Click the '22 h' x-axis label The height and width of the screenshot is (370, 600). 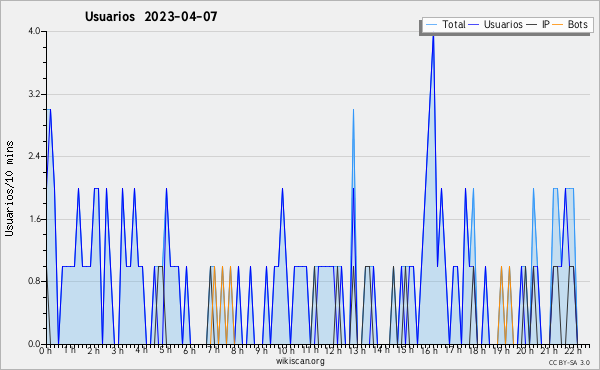pos(573,351)
